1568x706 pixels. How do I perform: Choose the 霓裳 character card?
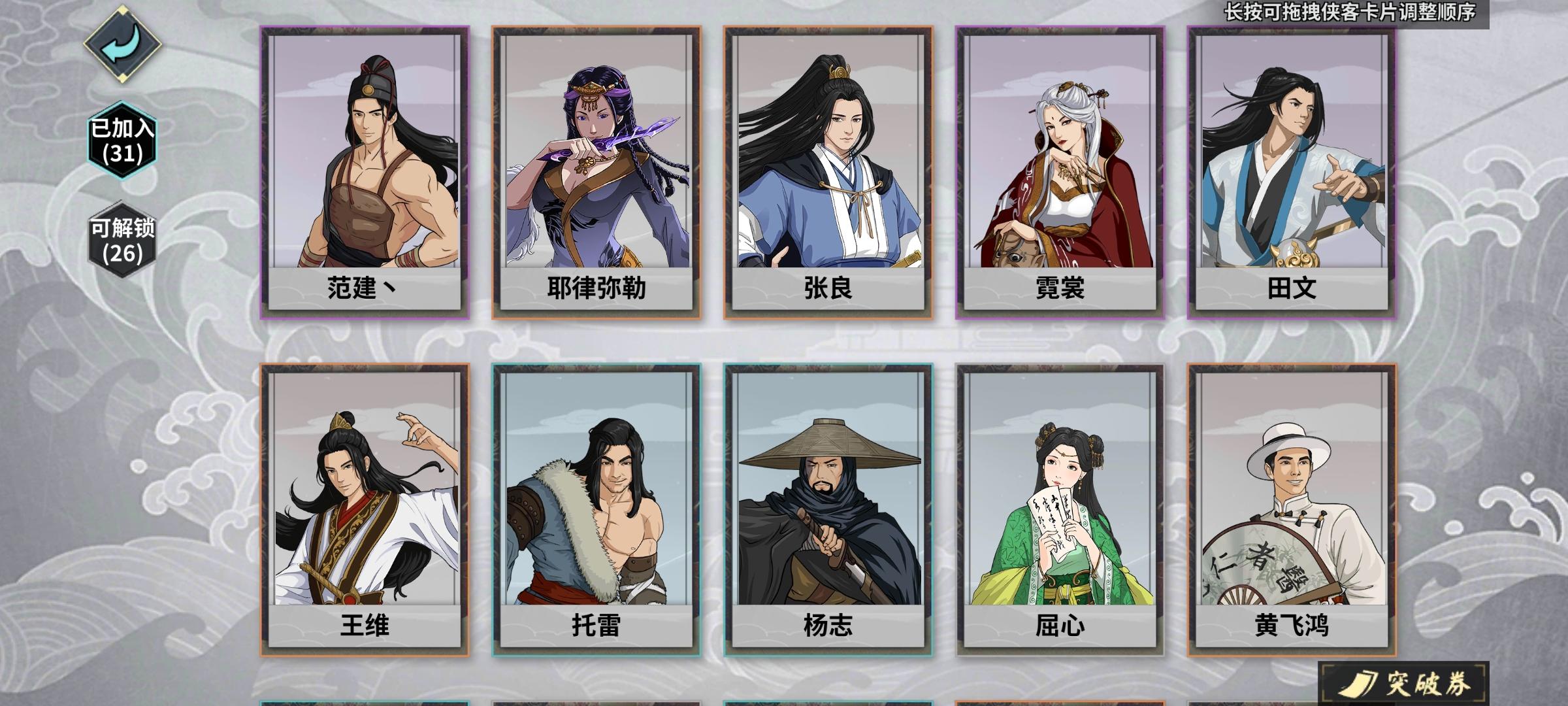click(1060, 173)
